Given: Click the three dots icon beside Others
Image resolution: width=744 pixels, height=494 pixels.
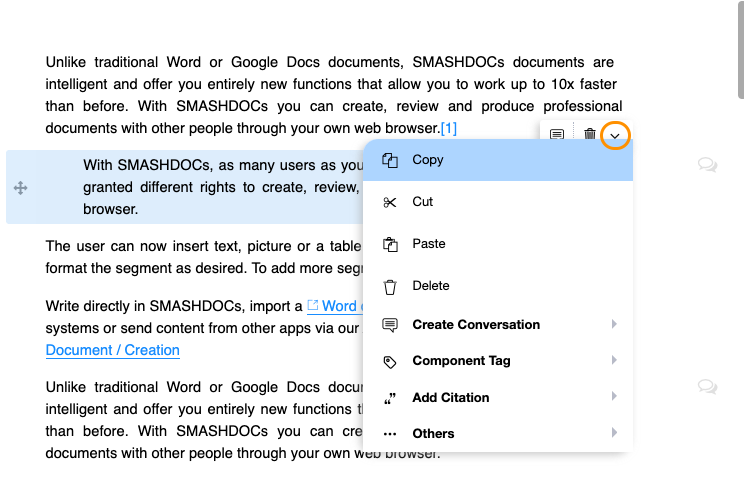Looking at the screenshot, I should tap(390, 434).
